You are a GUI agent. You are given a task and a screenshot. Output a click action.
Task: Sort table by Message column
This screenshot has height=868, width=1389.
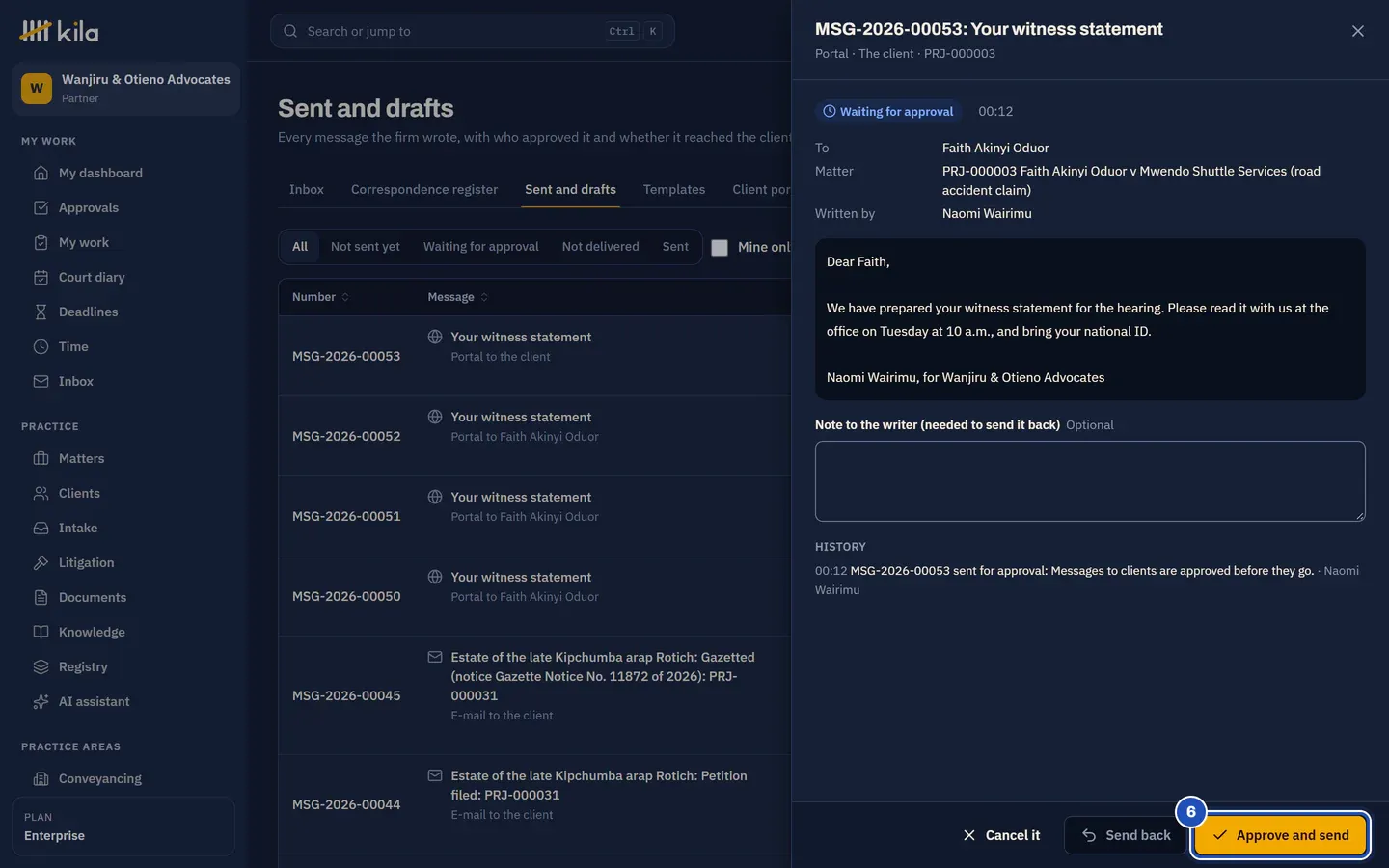[457, 297]
